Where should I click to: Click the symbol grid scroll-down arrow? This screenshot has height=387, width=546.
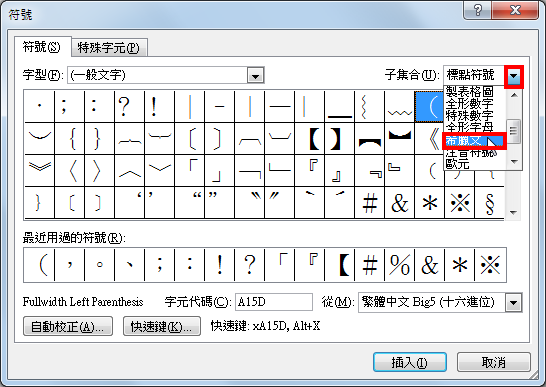pyautogui.click(x=513, y=212)
